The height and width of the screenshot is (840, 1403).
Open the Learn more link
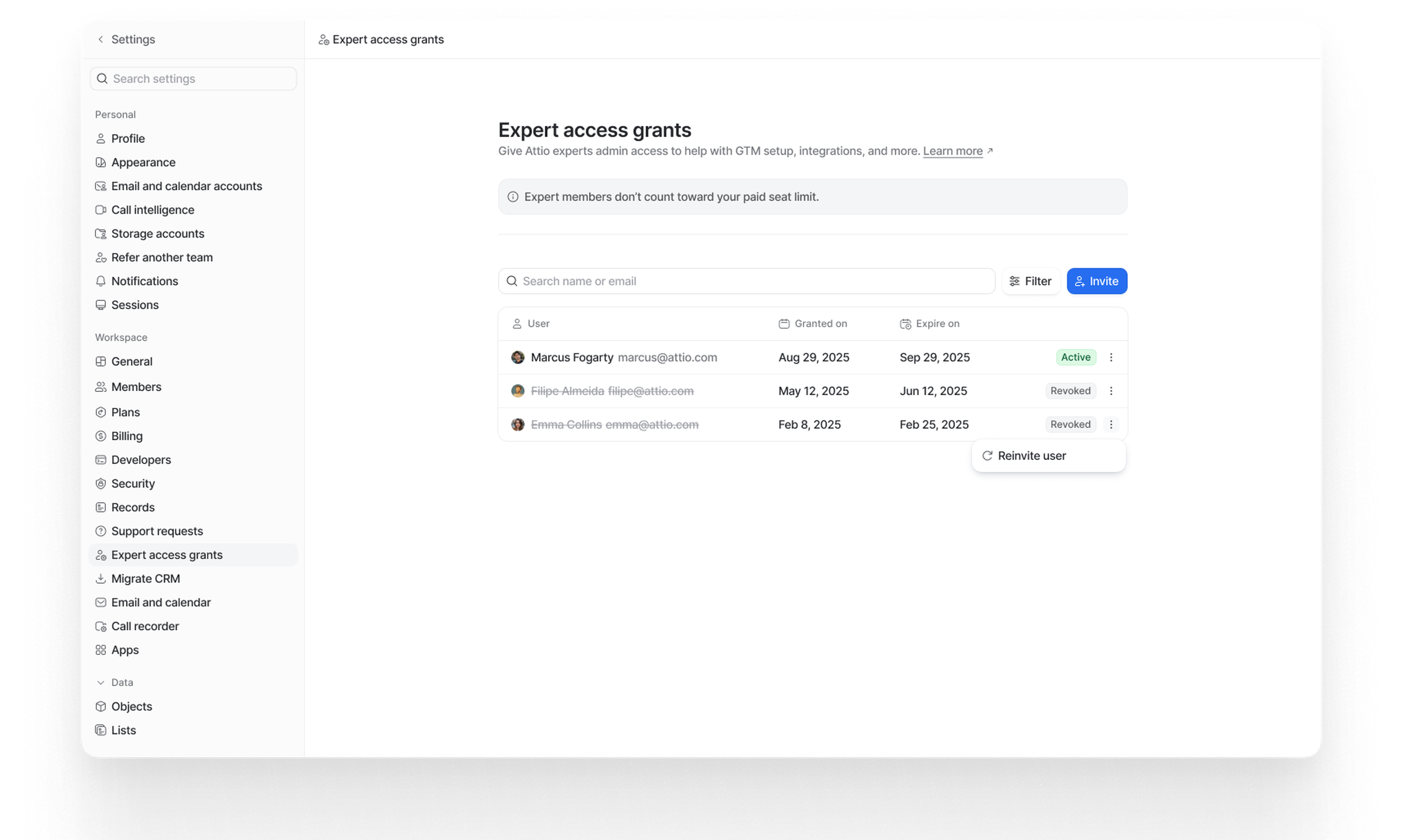point(953,151)
